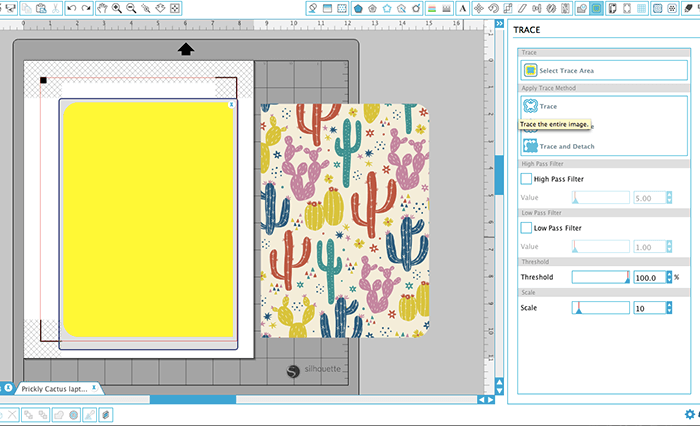The height and width of the screenshot is (426, 700).
Task: Click the Paste clipboard icon
Action: click(x=41, y=8)
